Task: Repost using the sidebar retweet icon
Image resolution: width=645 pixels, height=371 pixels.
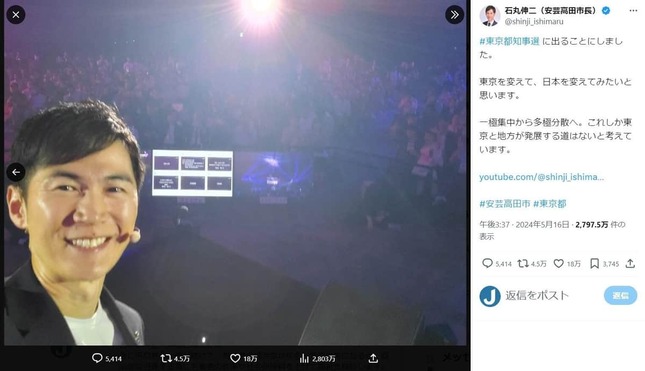Action: coord(523,263)
